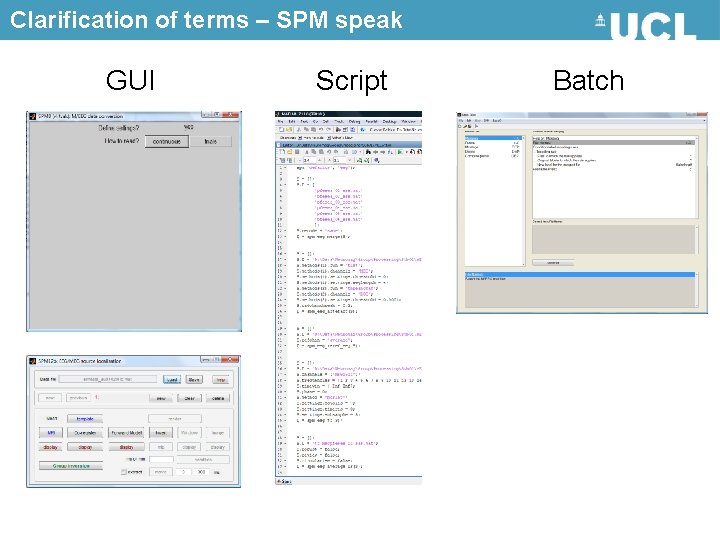Open the Cell menu in MATLAB window
This screenshot has height=540, width=720.
(326, 122)
